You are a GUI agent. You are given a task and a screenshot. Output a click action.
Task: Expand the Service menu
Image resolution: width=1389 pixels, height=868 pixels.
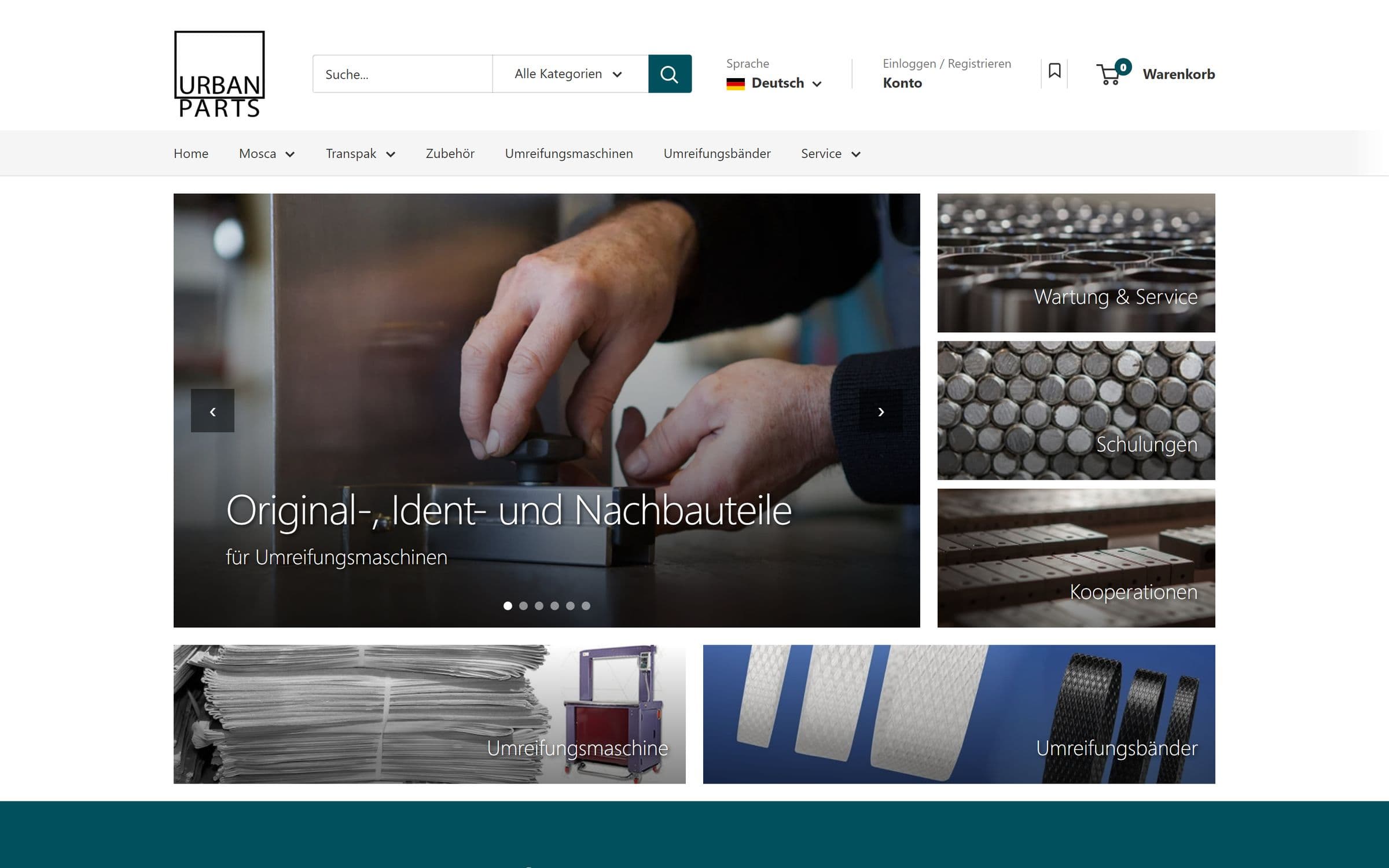pyautogui.click(x=831, y=153)
